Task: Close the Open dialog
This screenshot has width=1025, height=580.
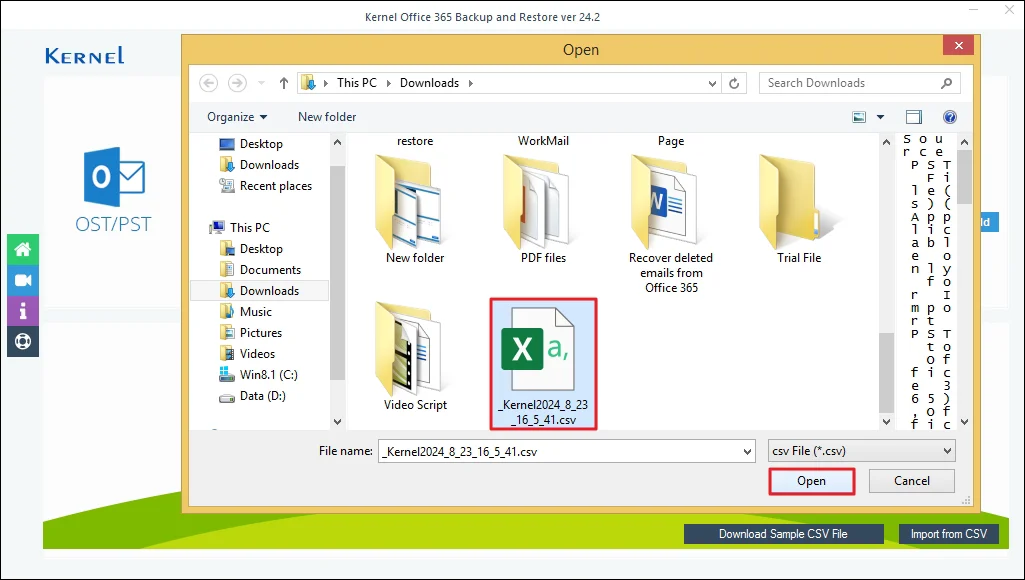Action: click(958, 45)
